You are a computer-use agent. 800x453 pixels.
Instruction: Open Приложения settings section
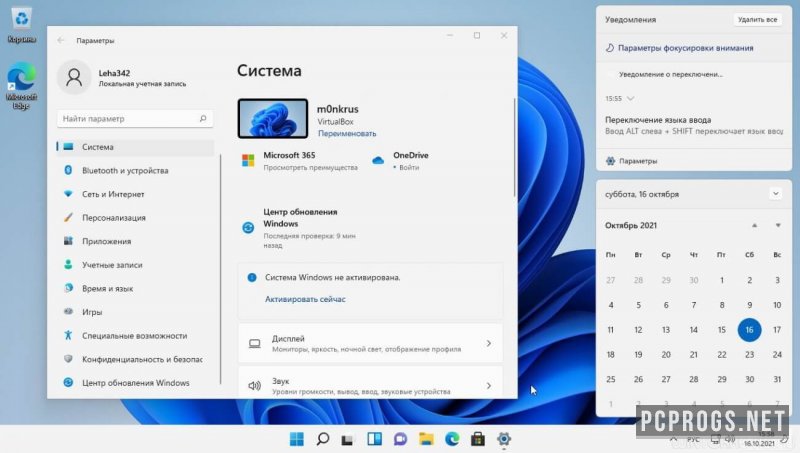click(135, 241)
